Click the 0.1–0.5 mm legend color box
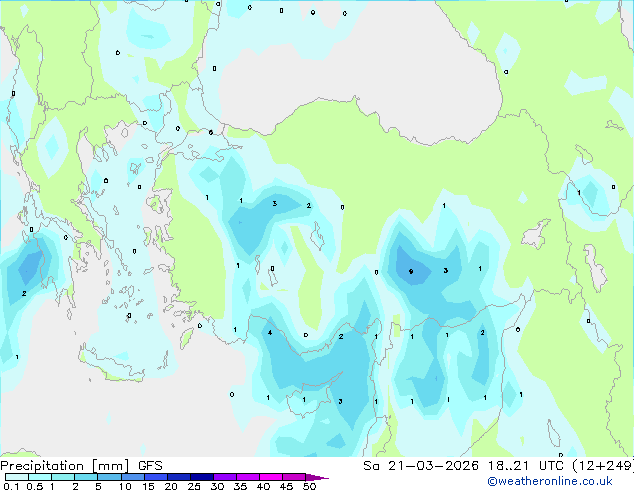This screenshot has width=634, height=490. pos(17,477)
